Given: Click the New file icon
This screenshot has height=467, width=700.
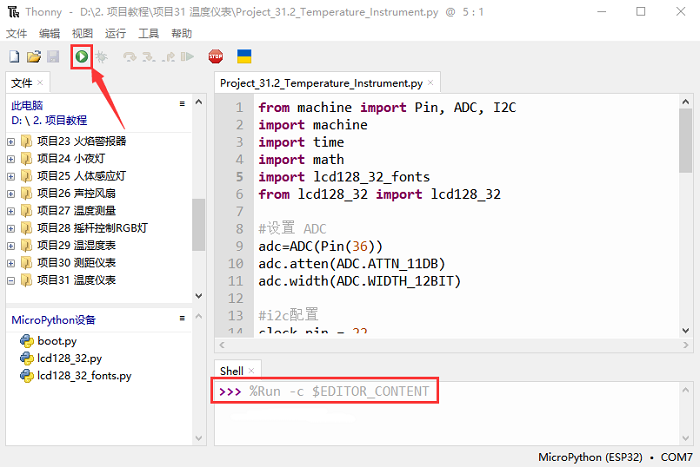Looking at the screenshot, I should click(x=14, y=56).
